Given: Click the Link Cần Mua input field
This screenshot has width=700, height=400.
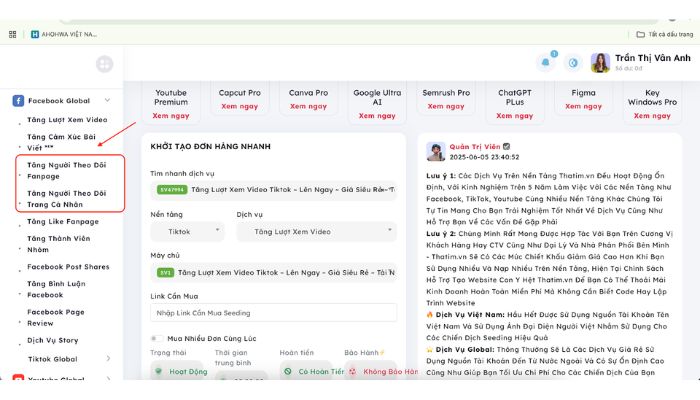Looking at the screenshot, I should [x=273, y=313].
